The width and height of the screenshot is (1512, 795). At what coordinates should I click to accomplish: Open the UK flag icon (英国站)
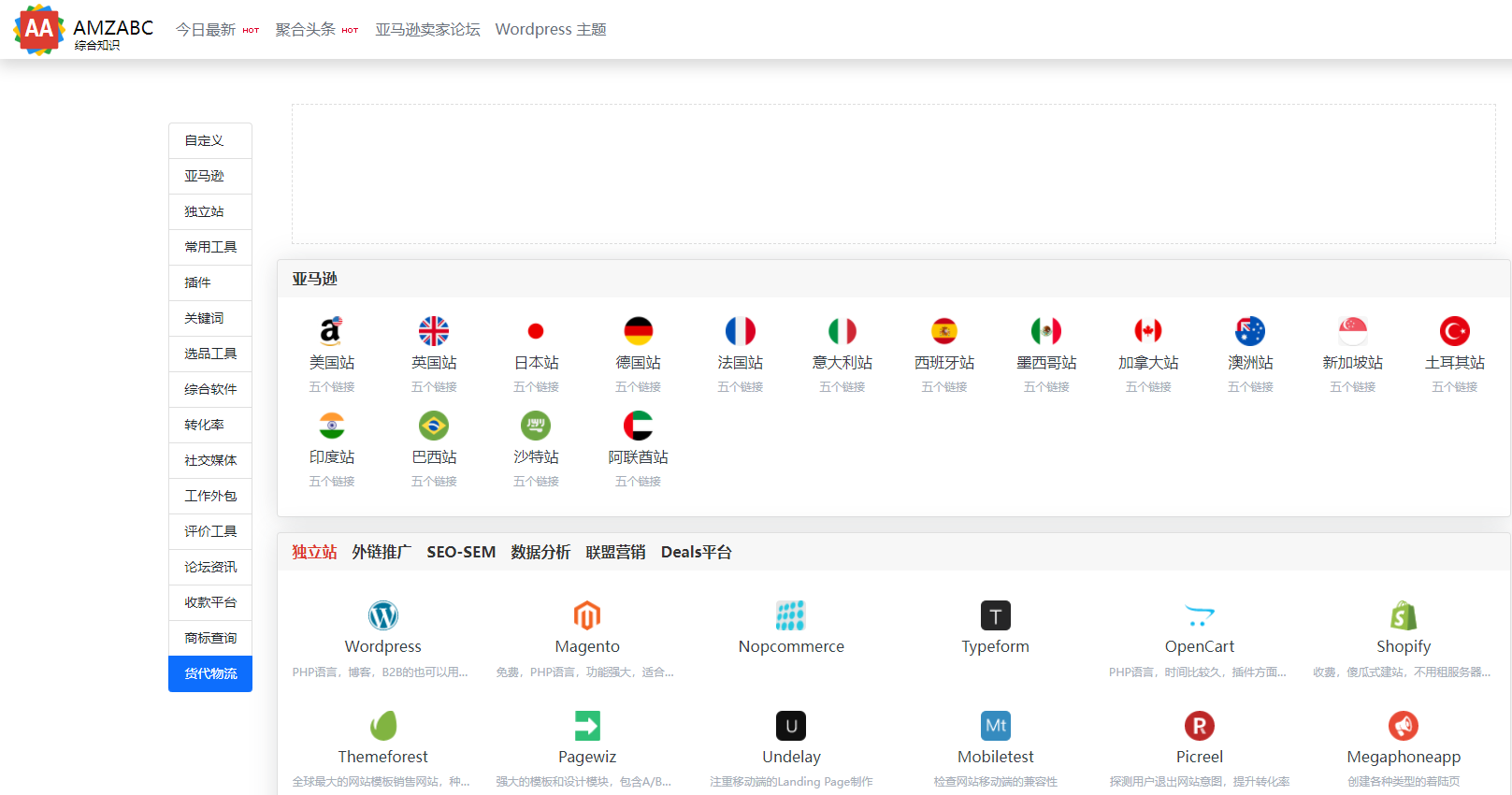tap(434, 331)
